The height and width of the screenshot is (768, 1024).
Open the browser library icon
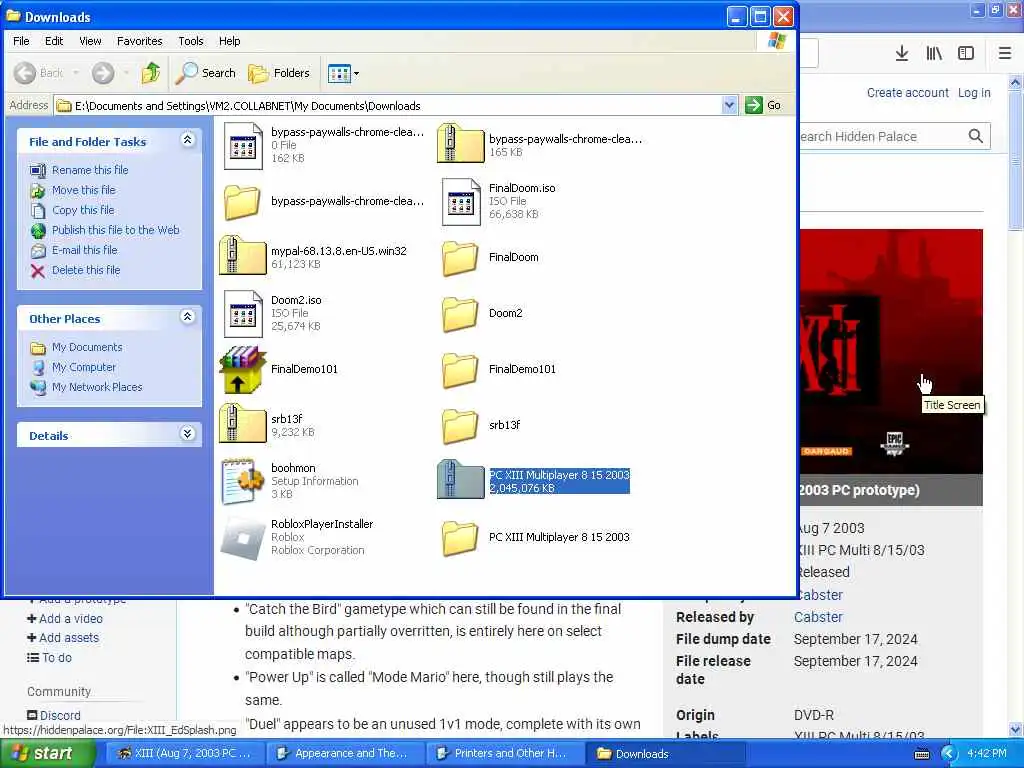pyautogui.click(x=934, y=53)
